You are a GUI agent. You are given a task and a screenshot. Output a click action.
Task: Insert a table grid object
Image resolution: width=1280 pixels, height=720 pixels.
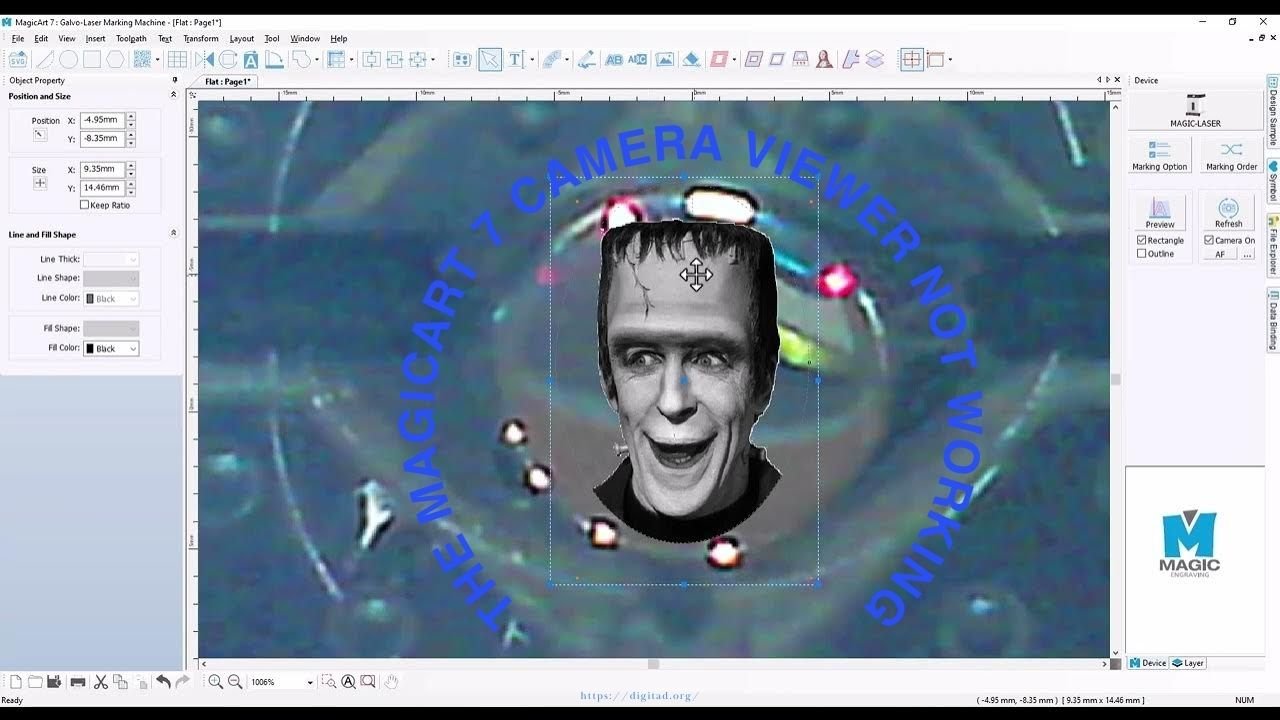point(177,60)
